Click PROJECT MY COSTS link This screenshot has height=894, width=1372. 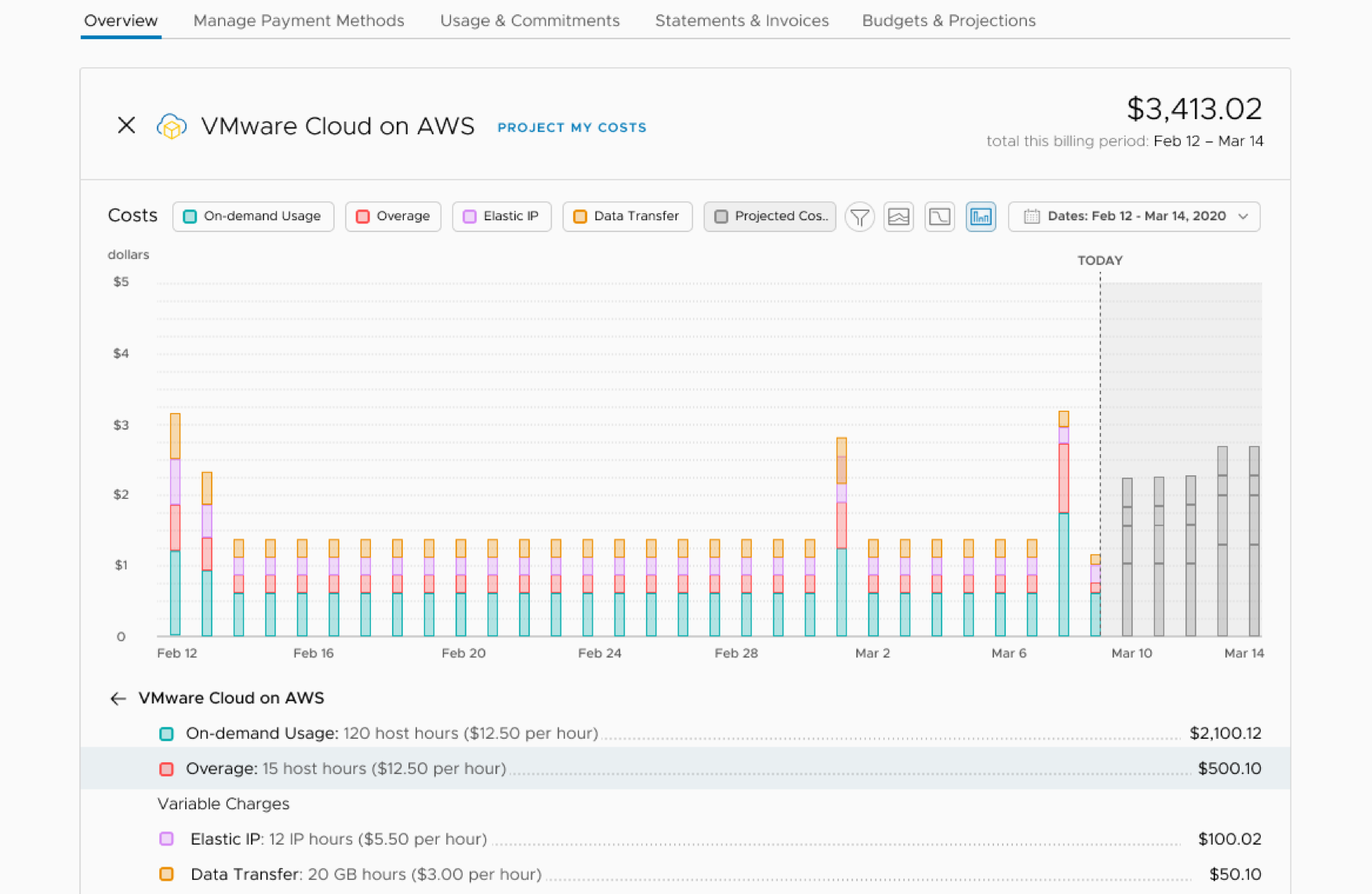click(x=572, y=127)
